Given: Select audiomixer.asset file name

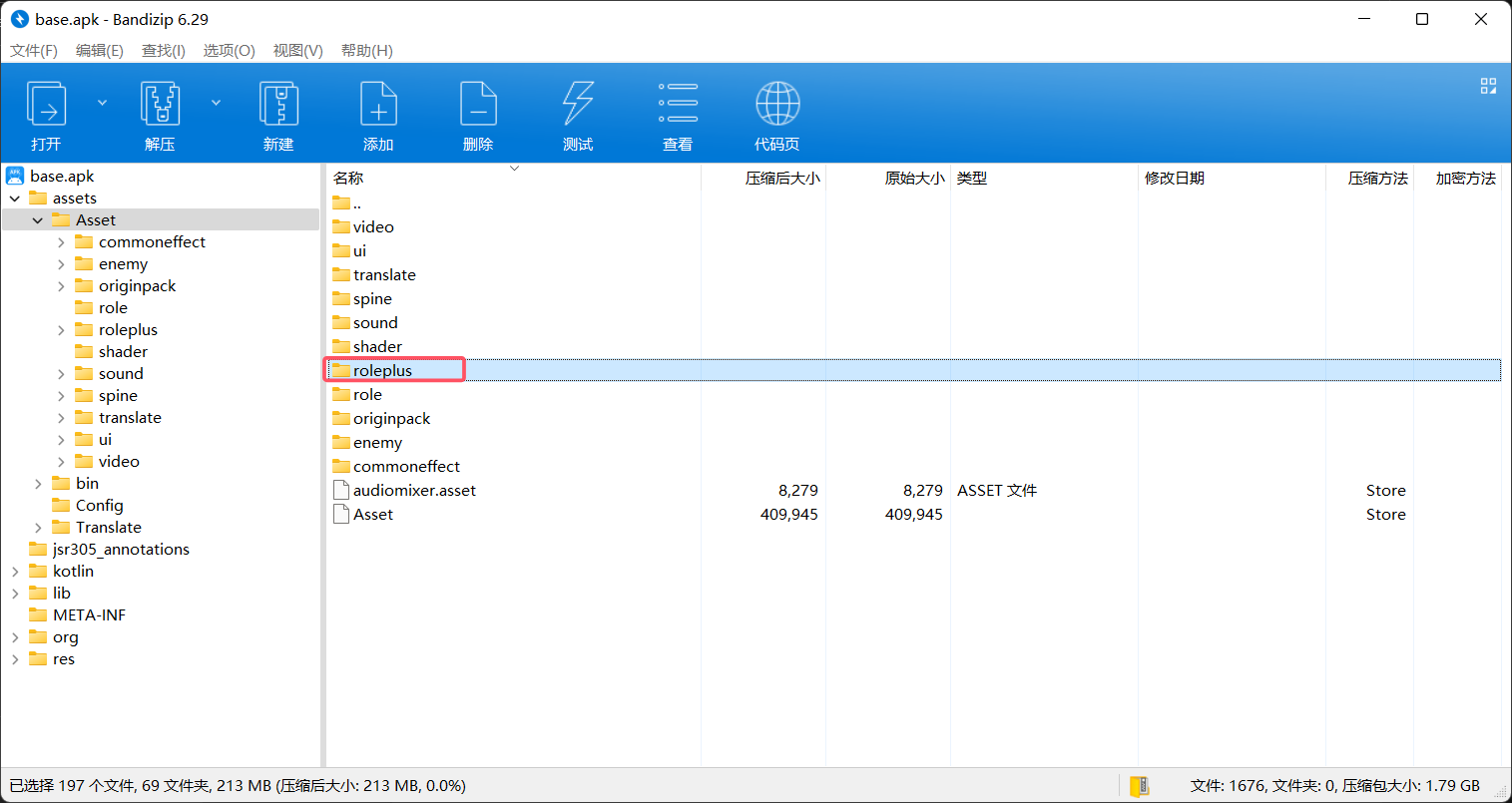Looking at the screenshot, I should pyautogui.click(x=414, y=490).
